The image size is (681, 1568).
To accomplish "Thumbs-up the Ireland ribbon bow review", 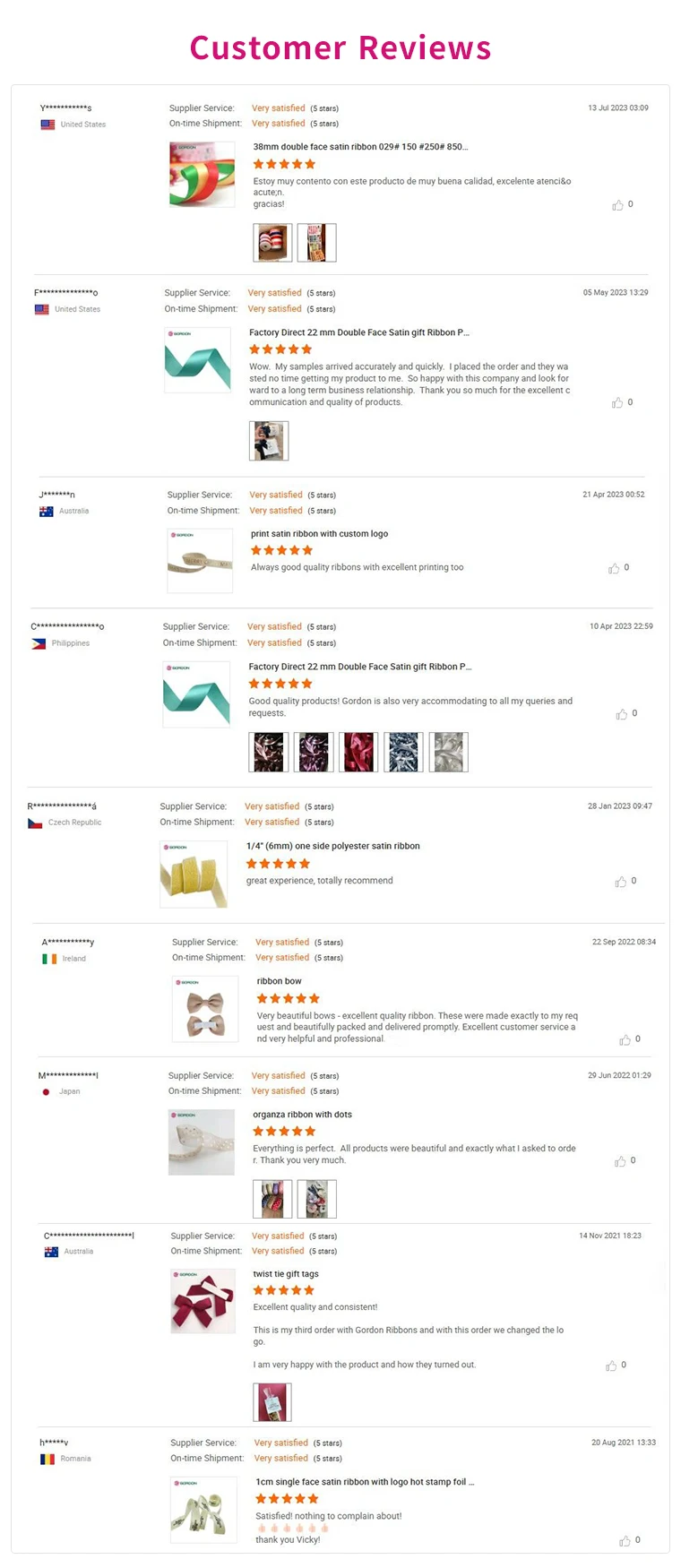I will point(625,1040).
